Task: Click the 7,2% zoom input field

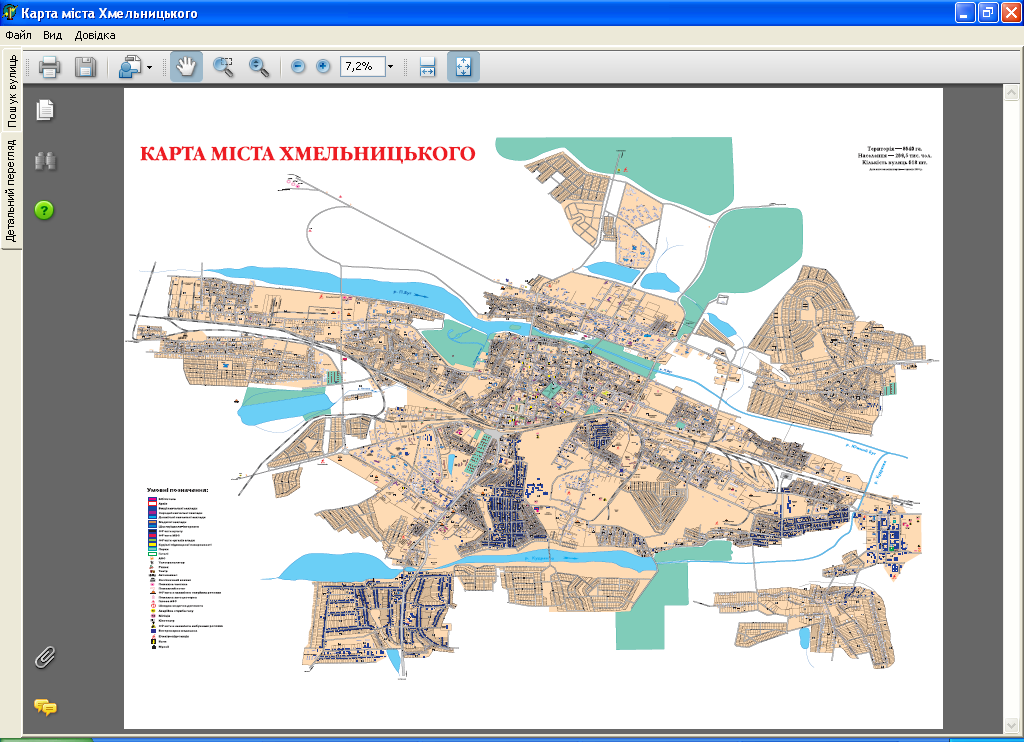Action: point(360,67)
